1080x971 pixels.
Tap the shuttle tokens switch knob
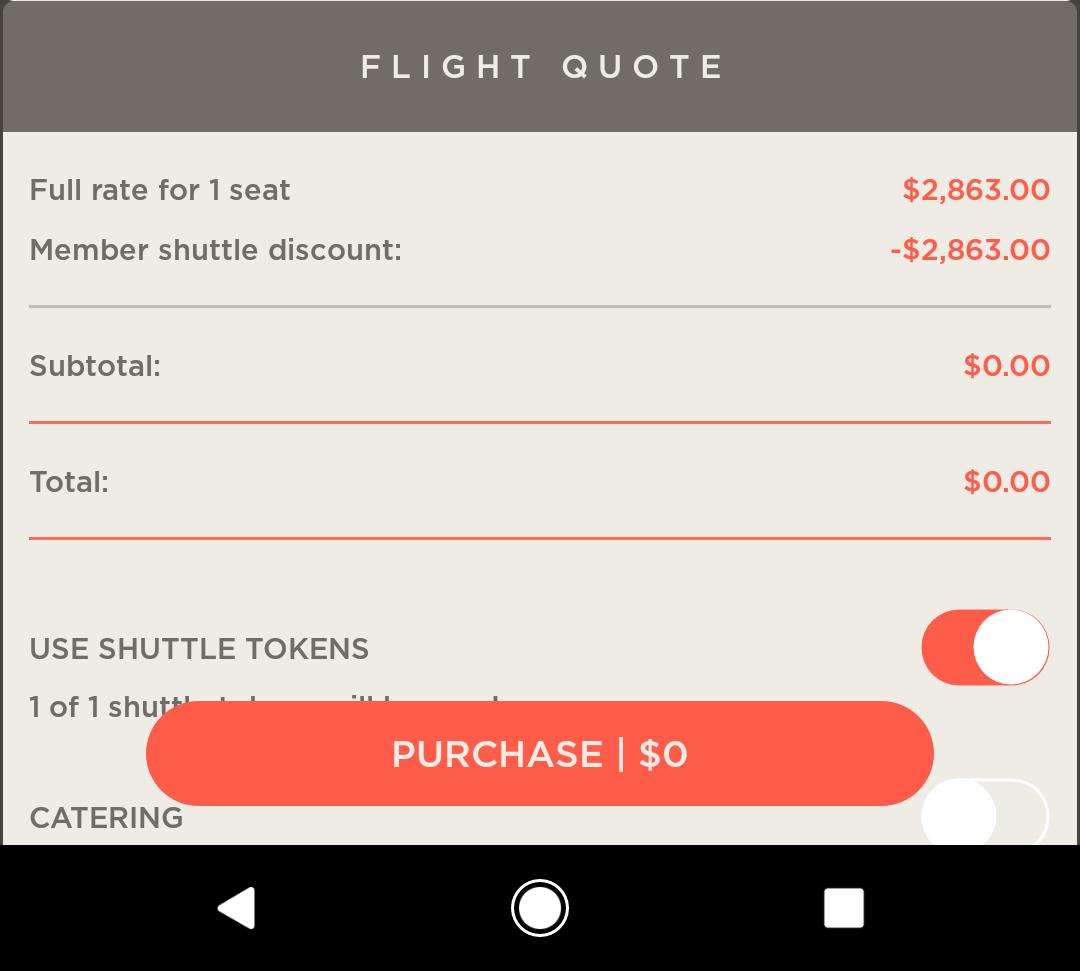click(1010, 648)
